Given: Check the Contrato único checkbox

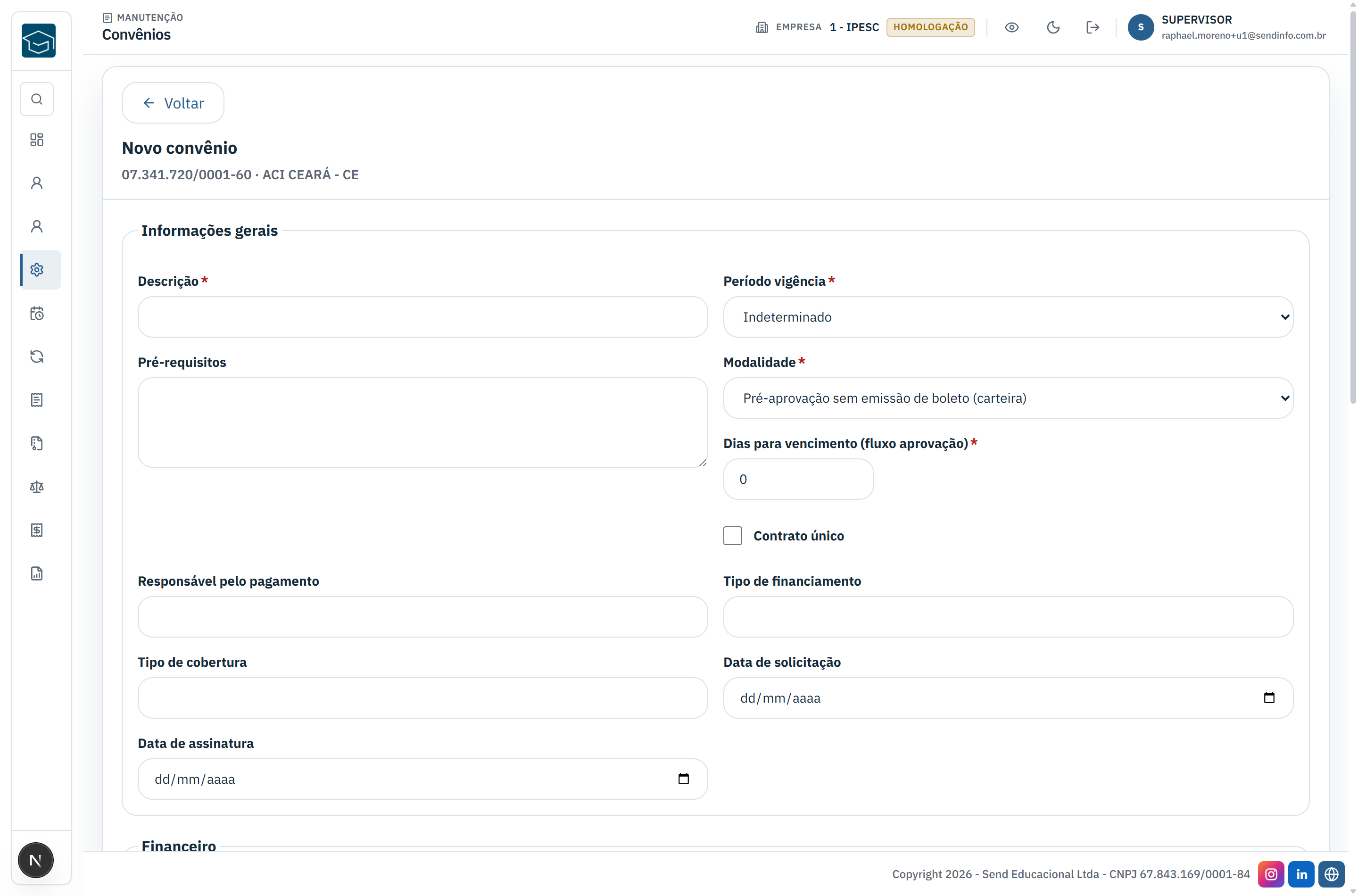Looking at the screenshot, I should coord(732,536).
